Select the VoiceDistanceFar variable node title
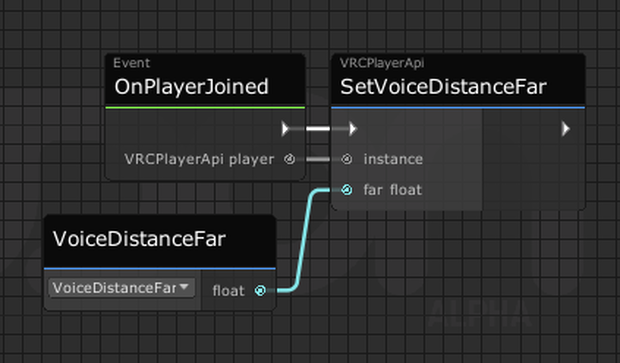Screen dimensions: 620x363 tap(139, 239)
